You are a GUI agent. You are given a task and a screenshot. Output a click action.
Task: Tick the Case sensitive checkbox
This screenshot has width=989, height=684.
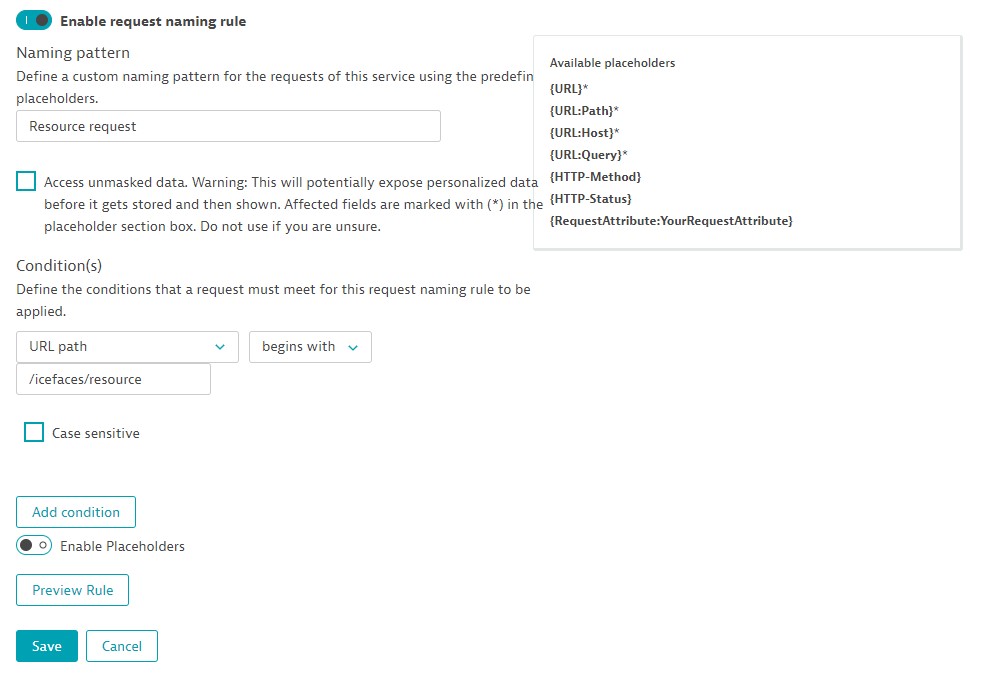[34, 432]
